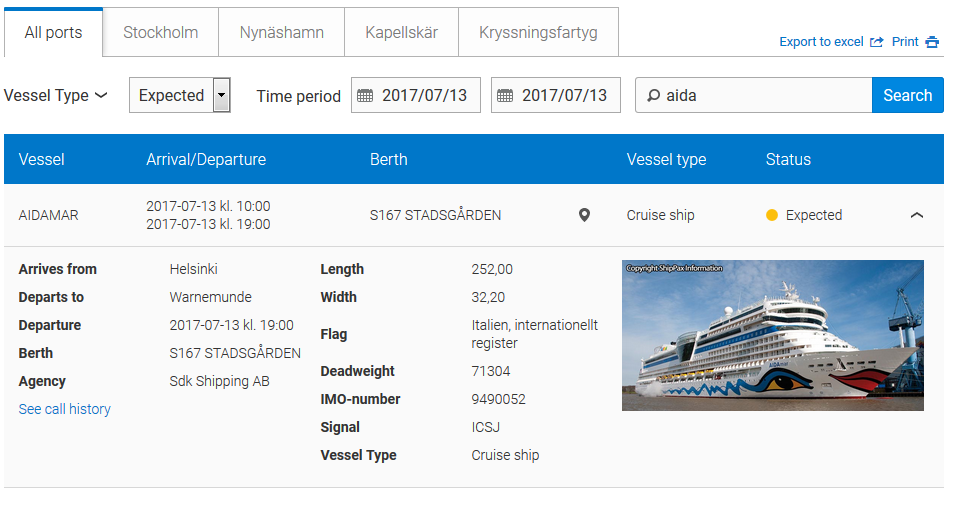Click the end date calendar icon
This screenshot has width=970, height=506.
(x=505, y=96)
